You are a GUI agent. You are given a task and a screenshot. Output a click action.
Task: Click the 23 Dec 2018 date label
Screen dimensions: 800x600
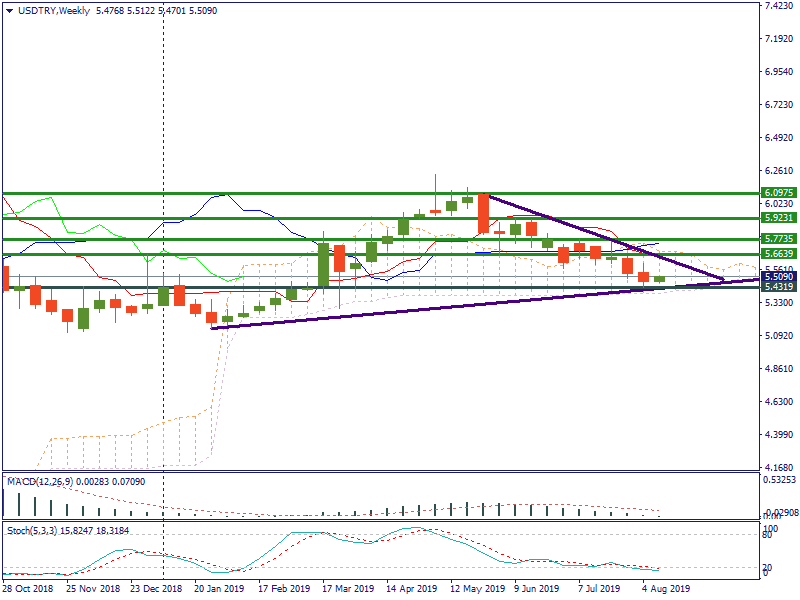[156, 589]
